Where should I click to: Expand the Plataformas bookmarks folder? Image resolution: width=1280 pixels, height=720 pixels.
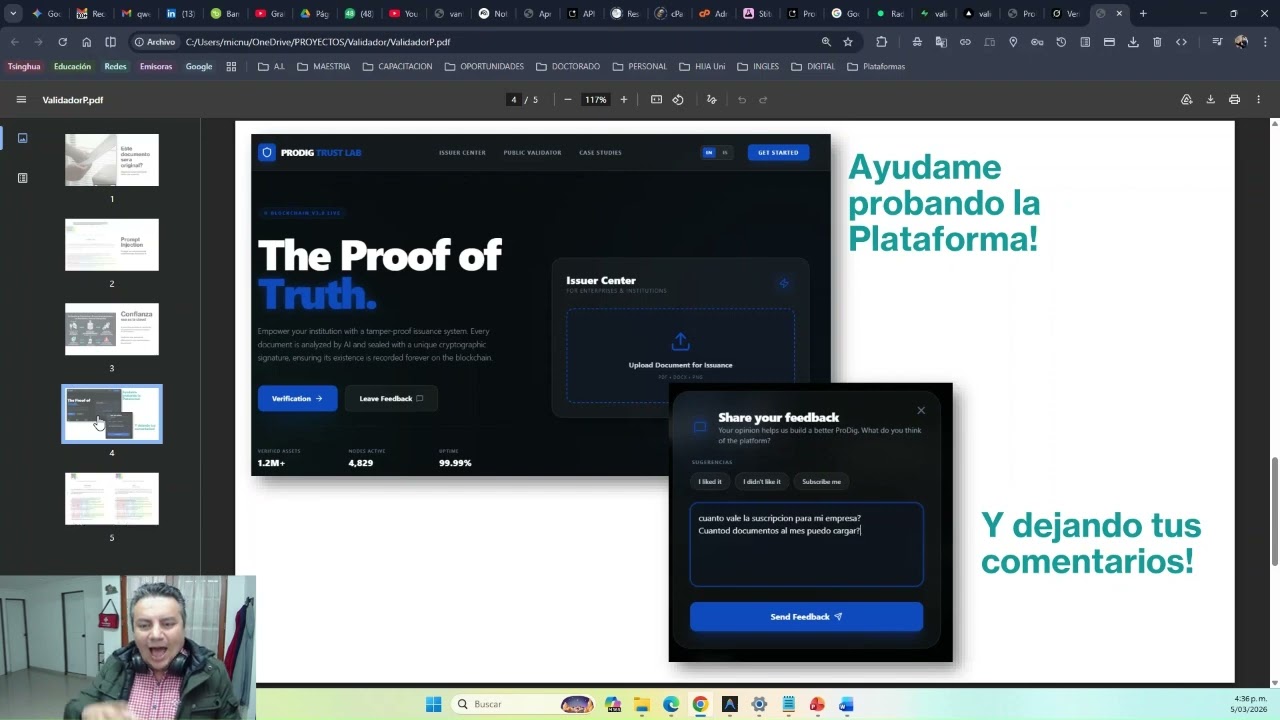tap(876, 66)
